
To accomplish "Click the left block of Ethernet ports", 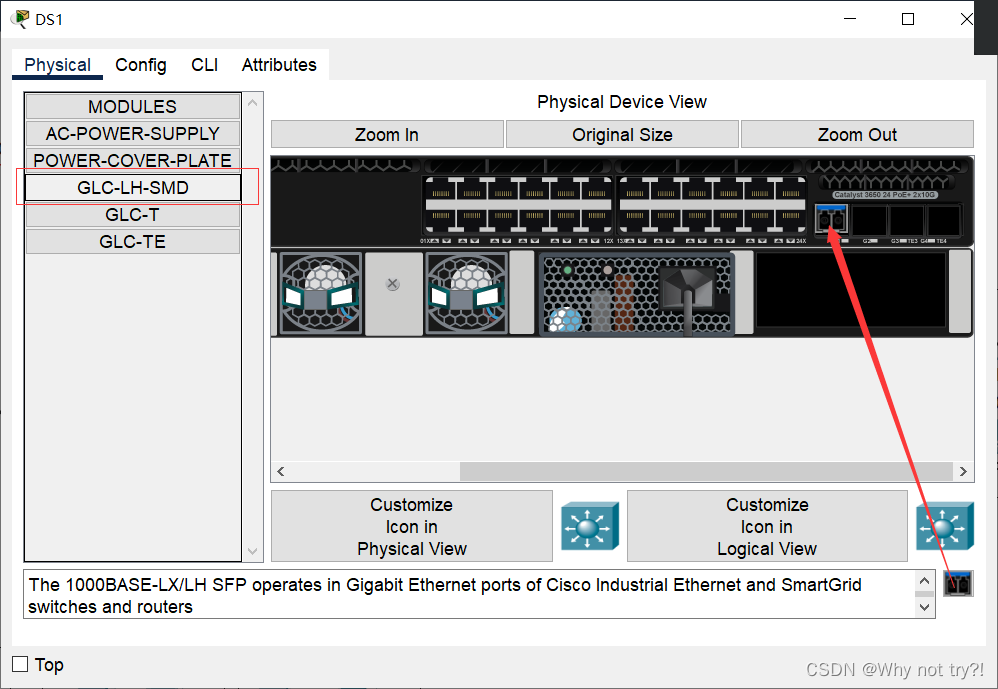I will point(518,205).
